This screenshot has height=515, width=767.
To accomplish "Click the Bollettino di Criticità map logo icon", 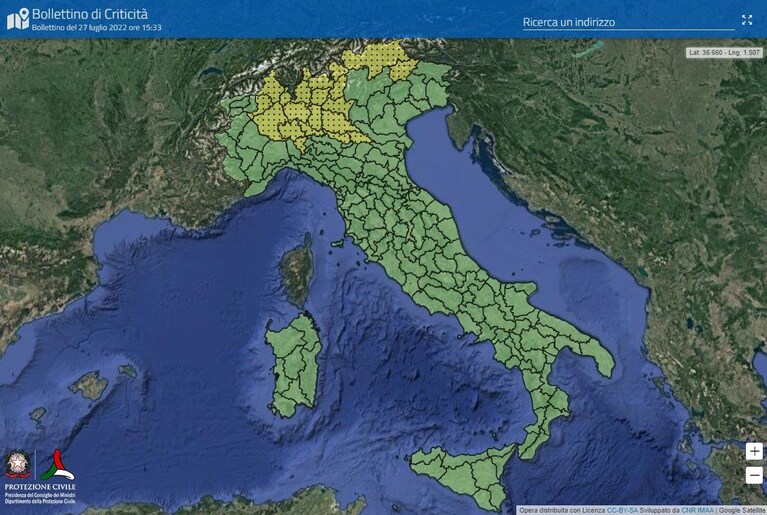I will coord(18,19).
